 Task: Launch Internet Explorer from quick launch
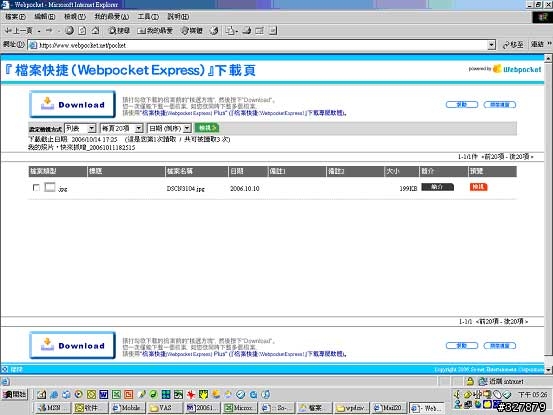(x=54, y=395)
